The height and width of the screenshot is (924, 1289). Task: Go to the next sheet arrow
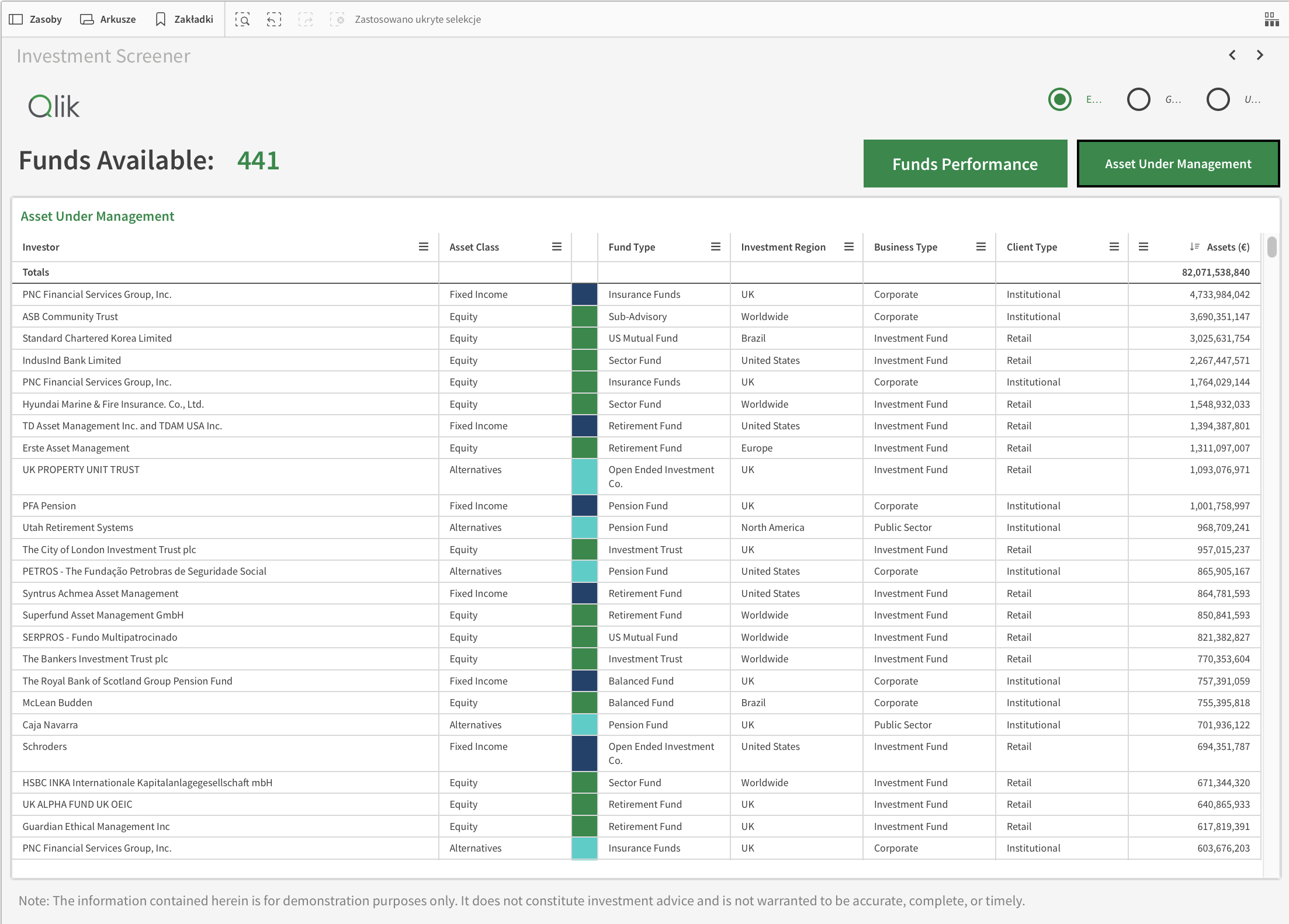click(x=1260, y=55)
